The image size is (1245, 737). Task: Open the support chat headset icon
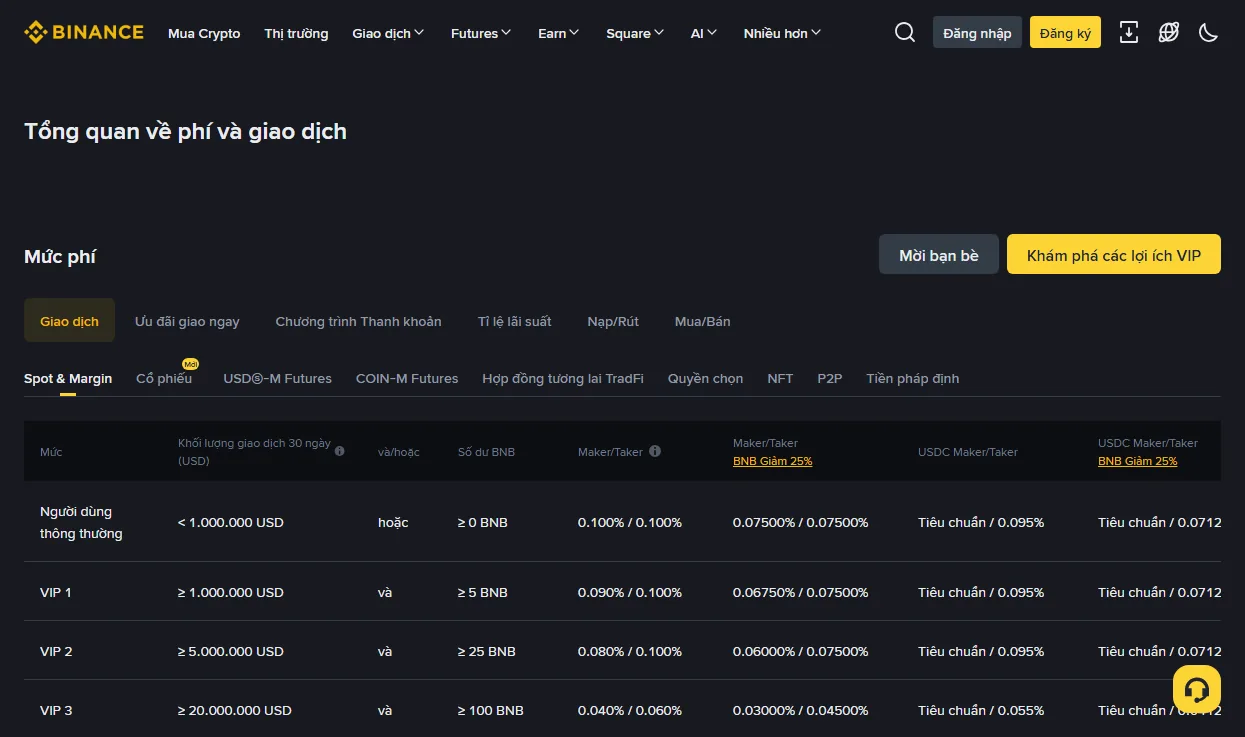[x=1197, y=690]
